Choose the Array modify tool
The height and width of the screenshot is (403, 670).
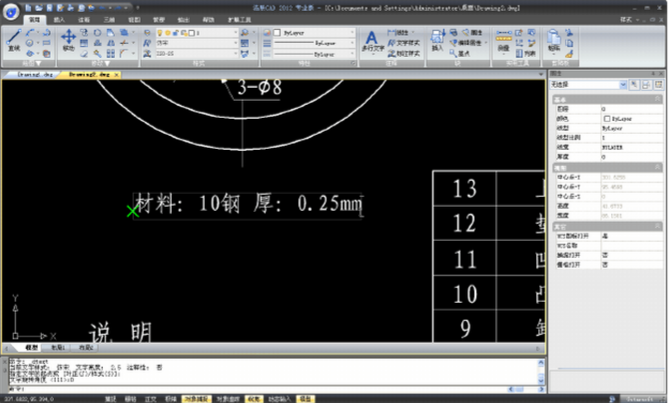coord(111,53)
